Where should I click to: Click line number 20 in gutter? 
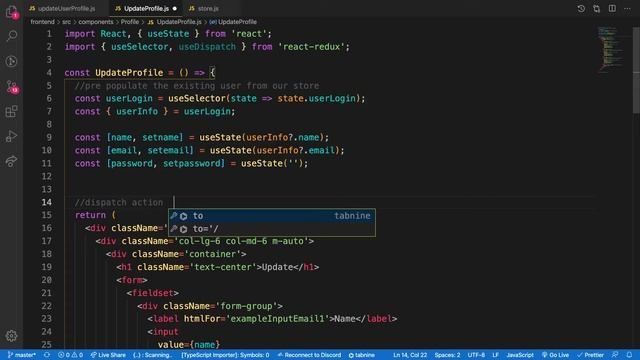[x=47, y=280]
